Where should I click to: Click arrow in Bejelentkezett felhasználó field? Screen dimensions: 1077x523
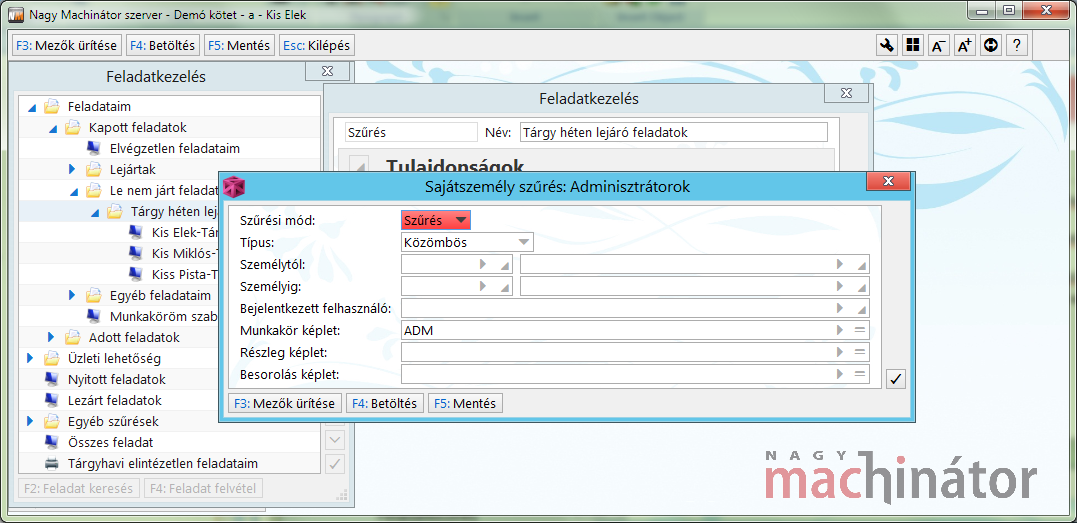coord(840,309)
